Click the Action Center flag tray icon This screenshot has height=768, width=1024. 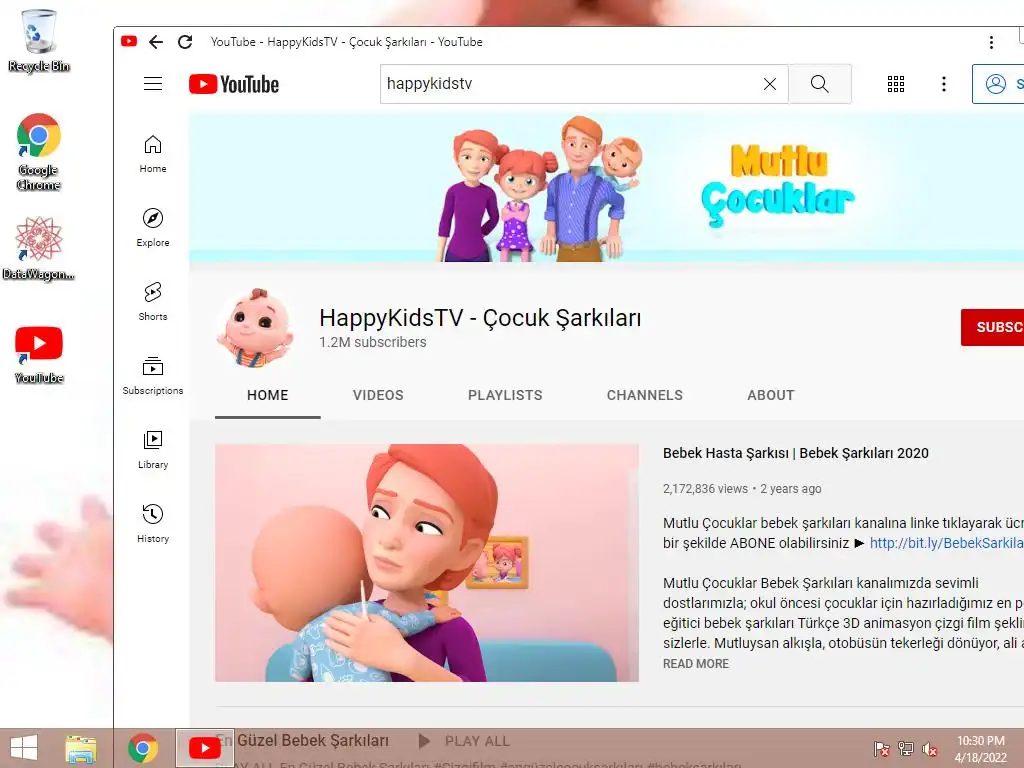point(882,749)
